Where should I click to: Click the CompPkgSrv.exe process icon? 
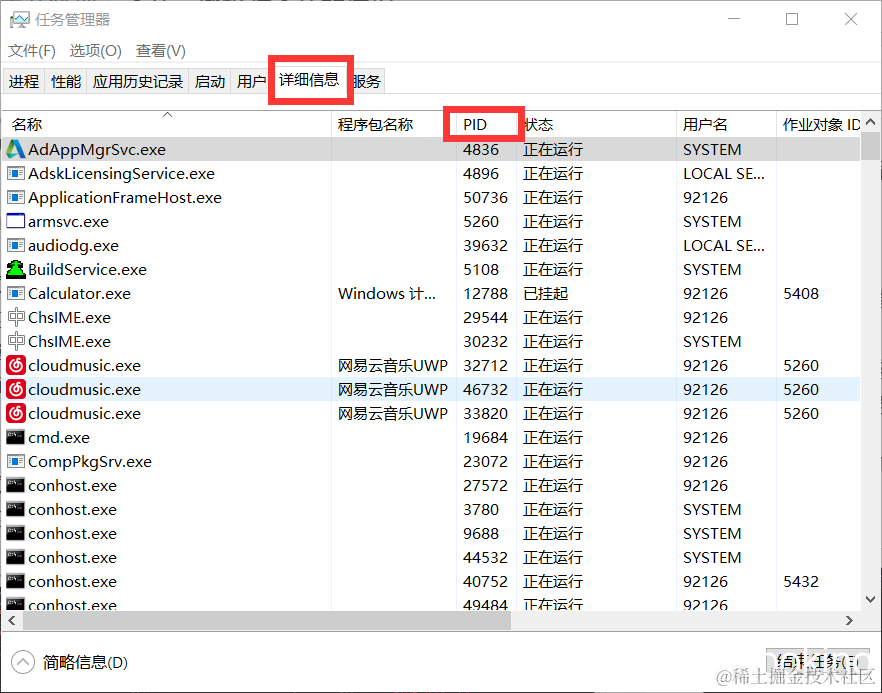click(15, 461)
